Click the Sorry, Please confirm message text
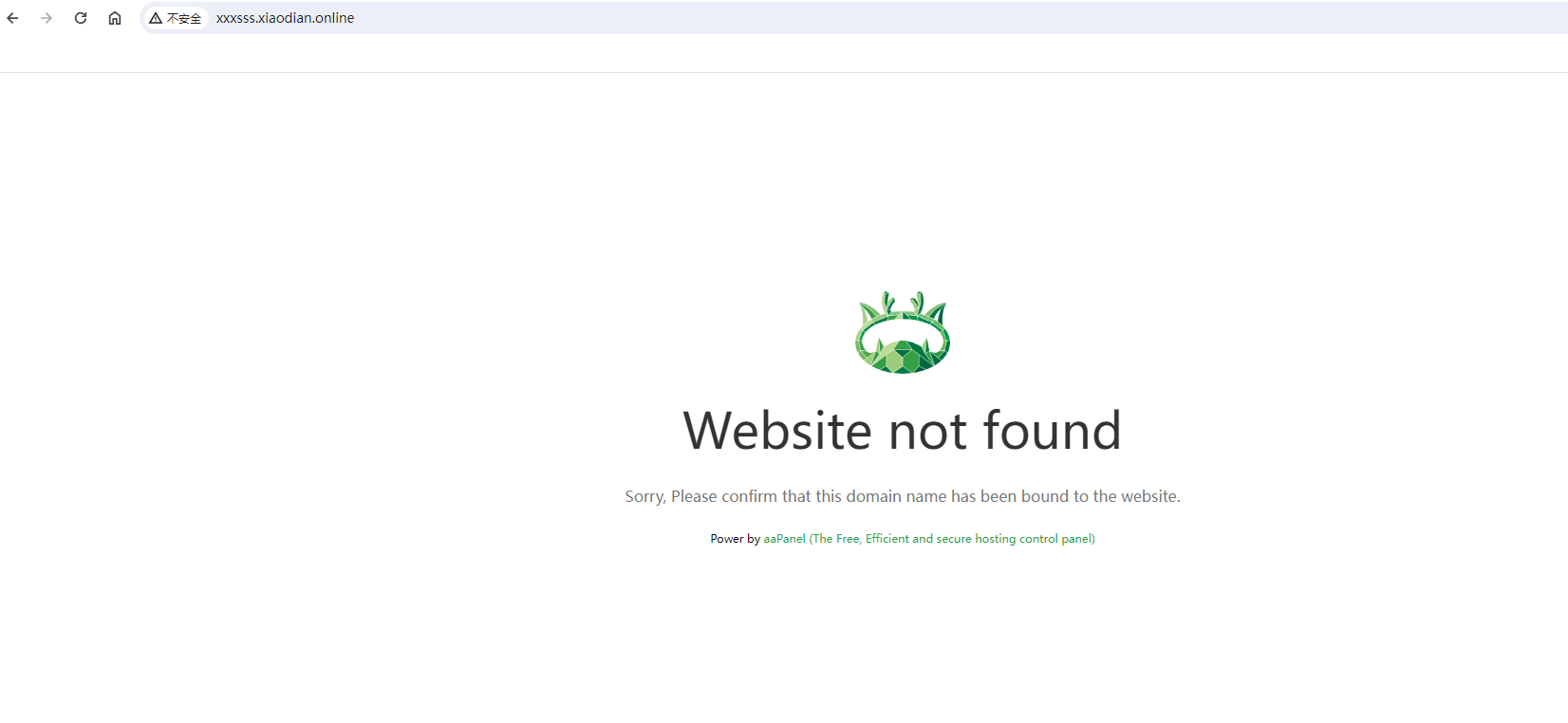 (x=903, y=496)
